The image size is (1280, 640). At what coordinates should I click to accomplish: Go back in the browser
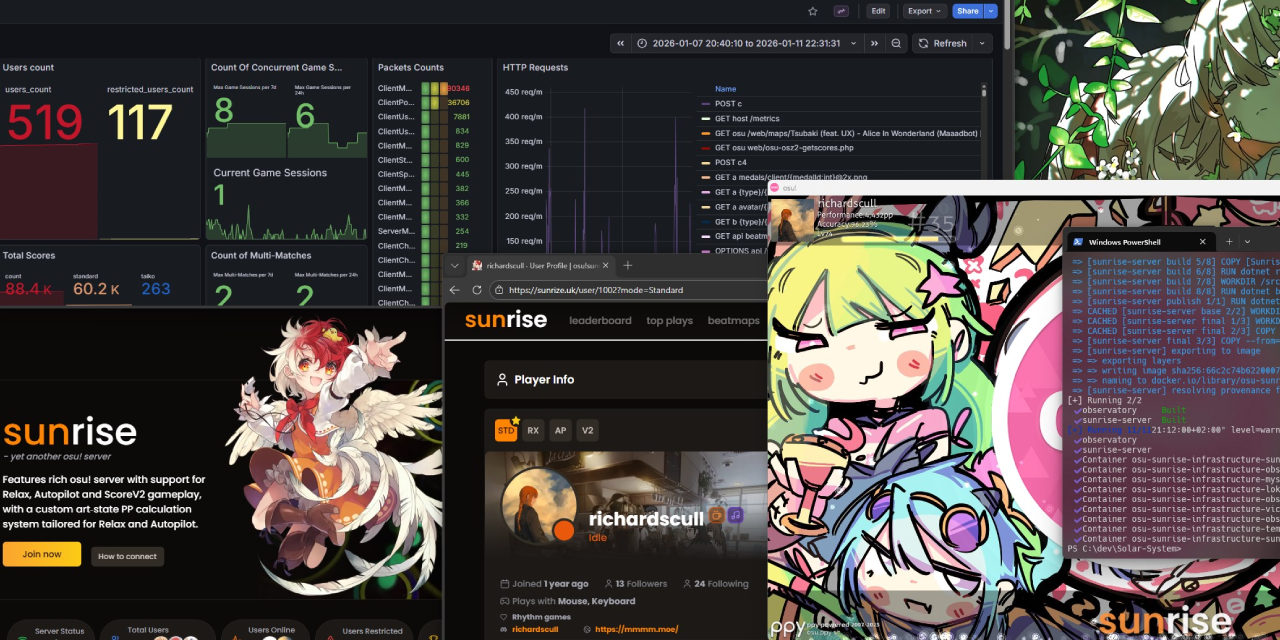(454, 290)
